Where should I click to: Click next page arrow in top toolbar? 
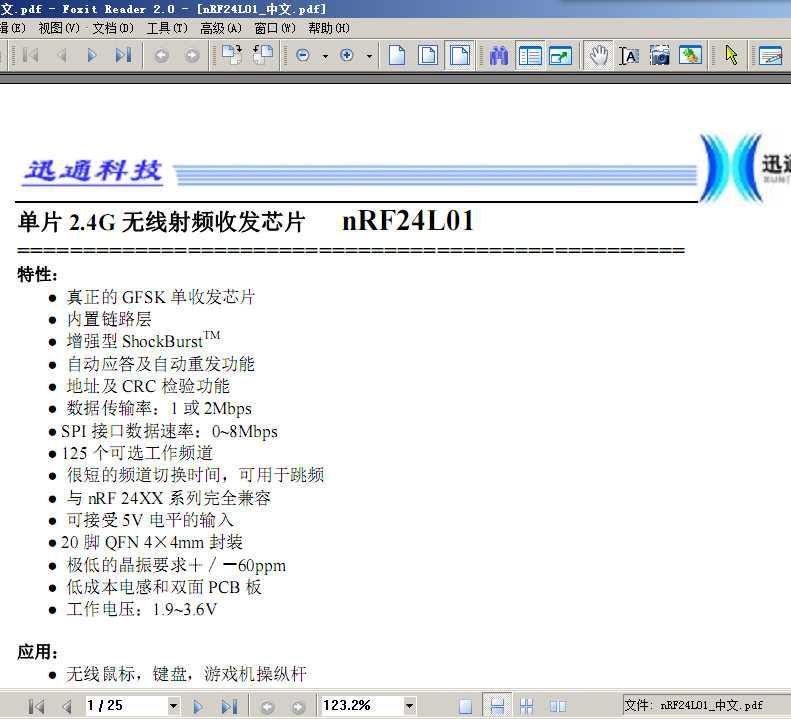(x=92, y=55)
